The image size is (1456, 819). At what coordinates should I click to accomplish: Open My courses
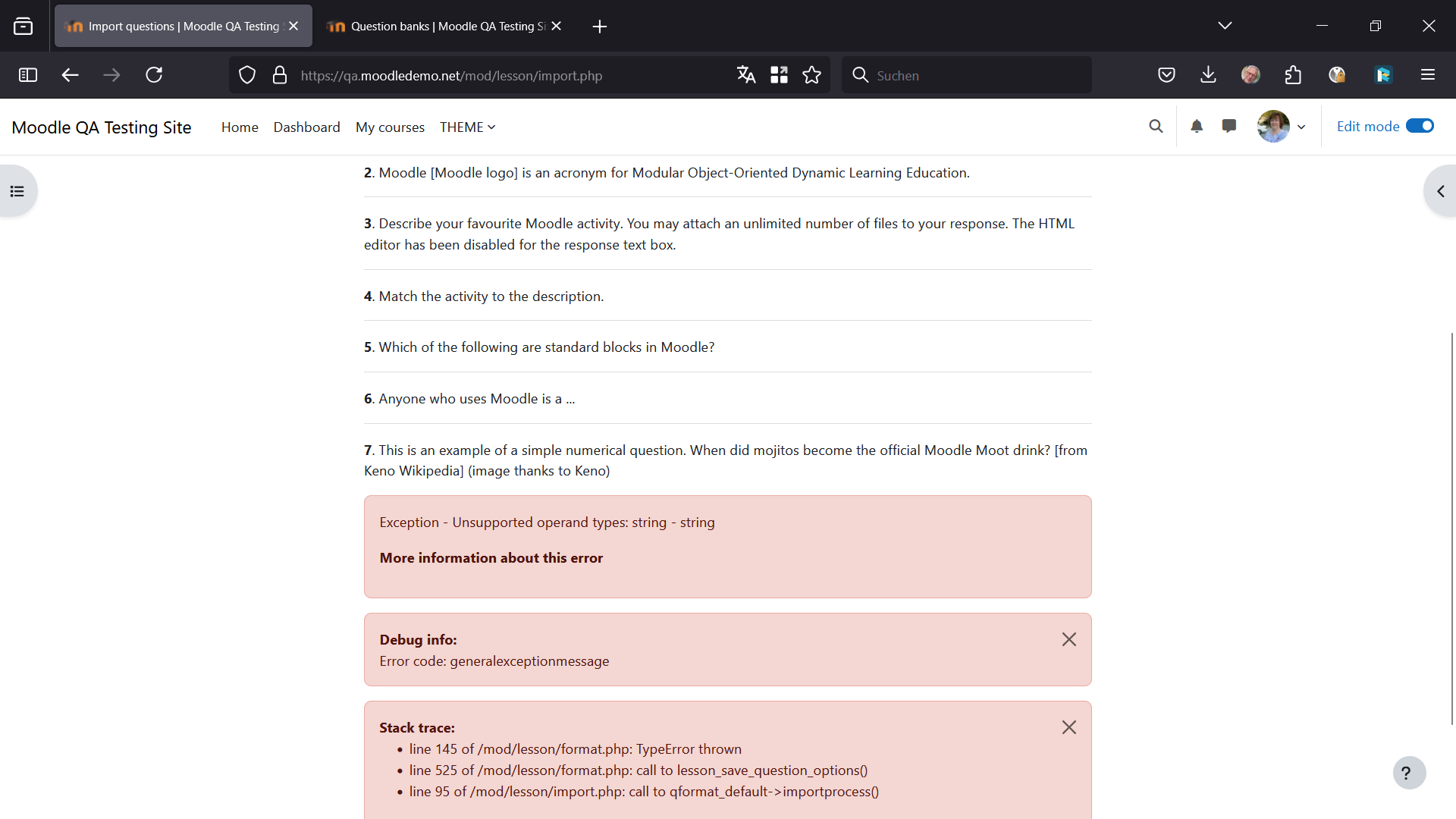click(390, 127)
